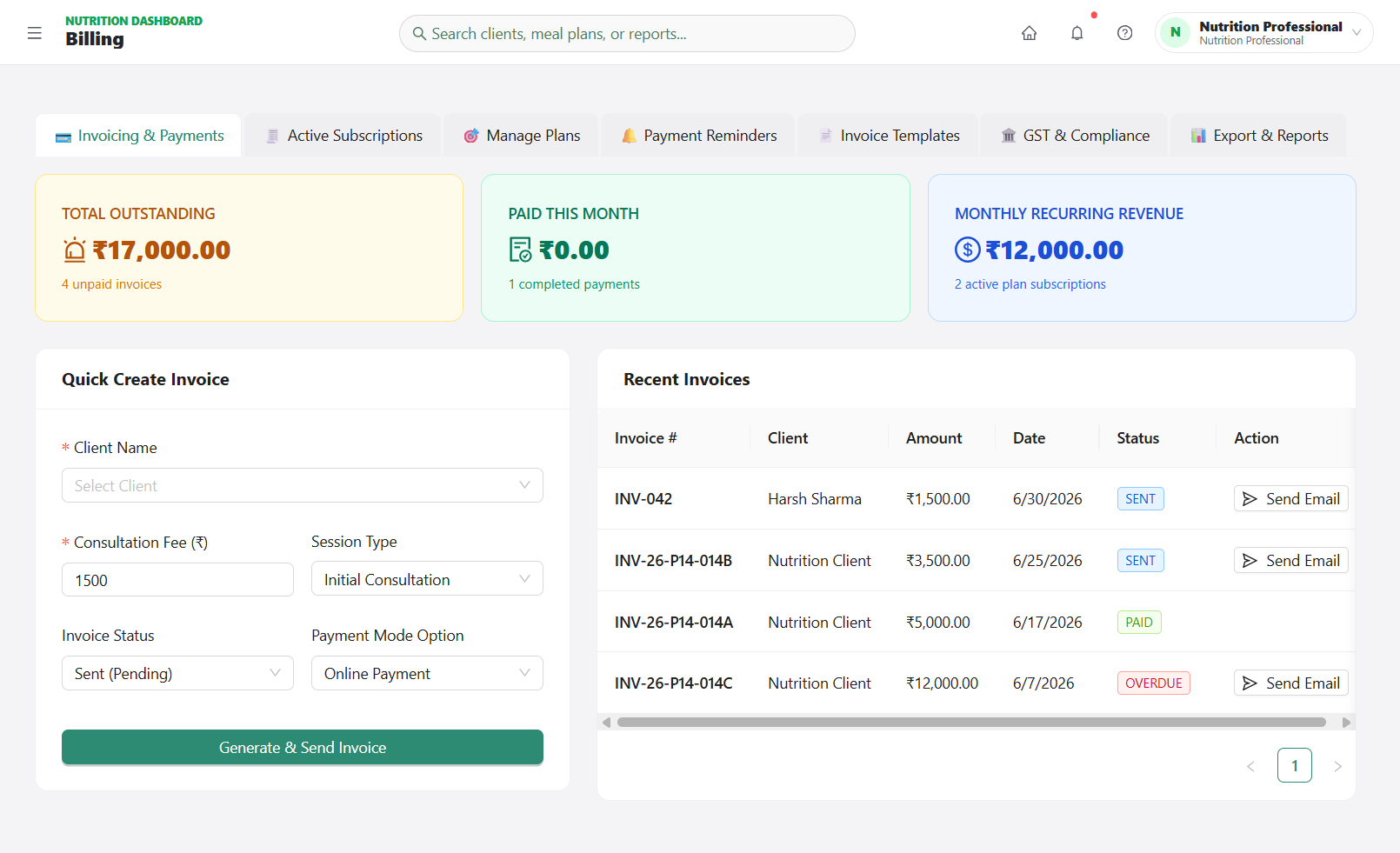Click the paper plane icon in INV-26-P14-014C row
This screenshot has width=1400, height=853.
click(1250, 683)
